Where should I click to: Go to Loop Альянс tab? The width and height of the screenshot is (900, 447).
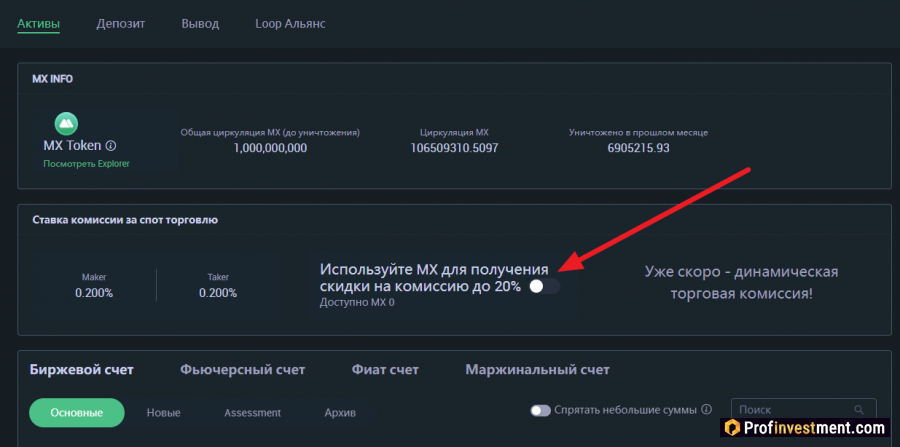click(290, 24)
